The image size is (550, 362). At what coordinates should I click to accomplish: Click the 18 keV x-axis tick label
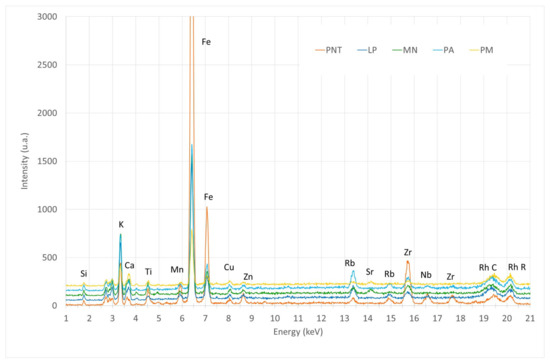click(x=461, y=318)
